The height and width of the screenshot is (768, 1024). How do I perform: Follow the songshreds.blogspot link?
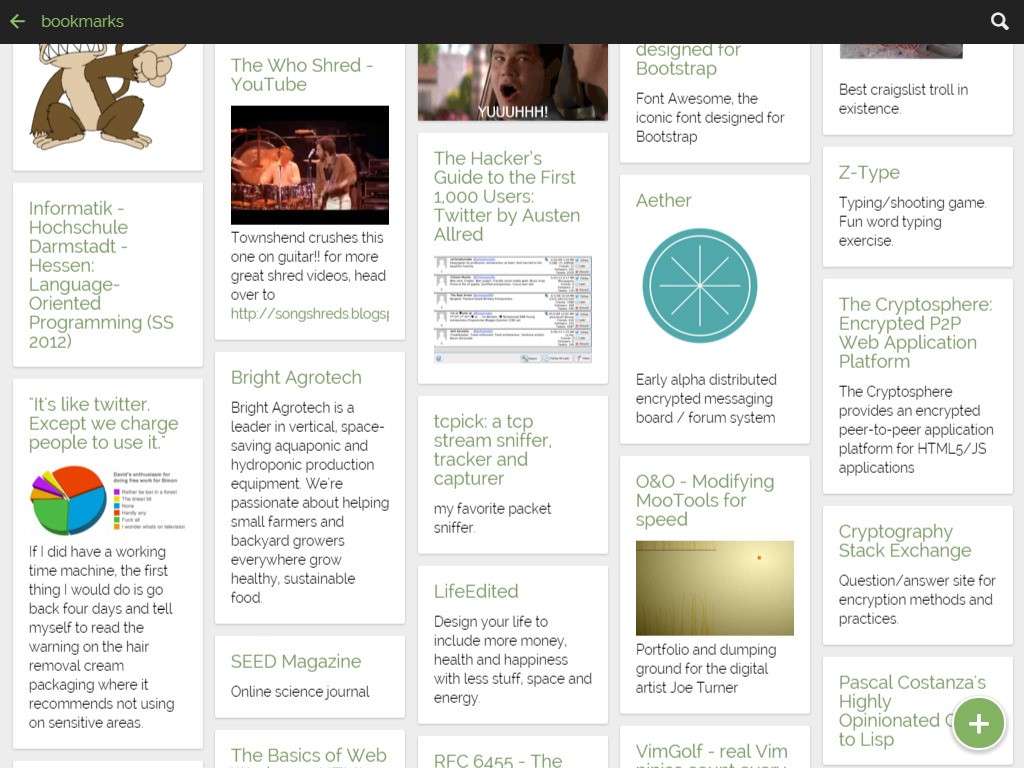(310, 313)
